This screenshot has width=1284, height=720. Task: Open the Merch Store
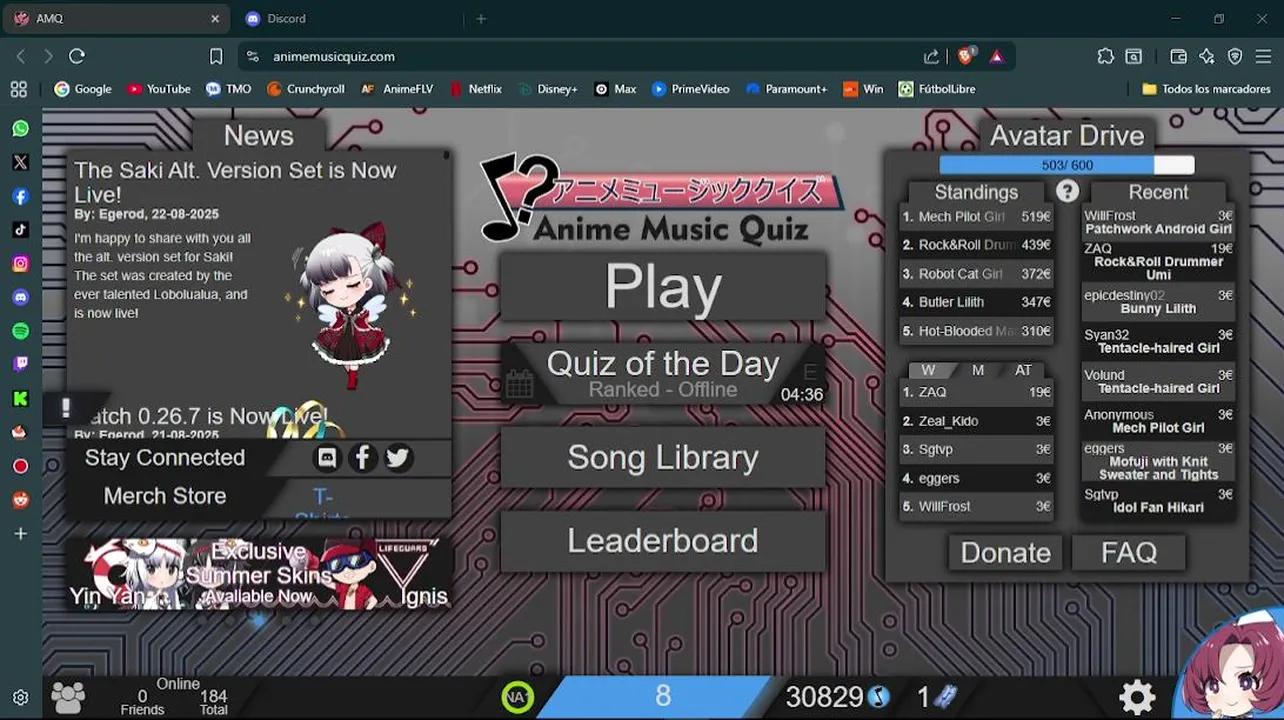pyautogui.click(x=165, y=496)
